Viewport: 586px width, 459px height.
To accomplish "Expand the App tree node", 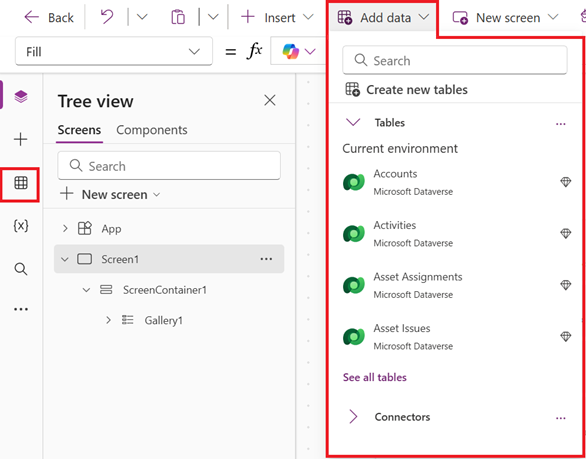I will tap(65, 228).
